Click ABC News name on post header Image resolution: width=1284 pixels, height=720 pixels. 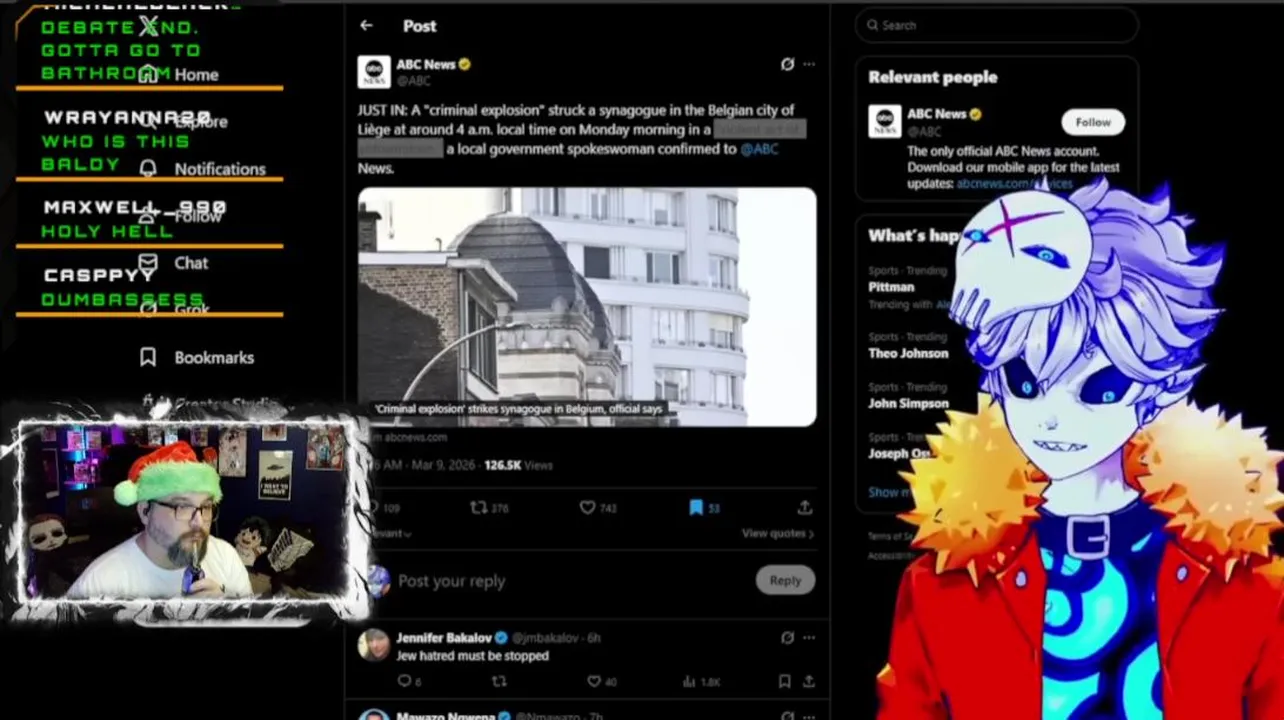click(x=426, y=64)
